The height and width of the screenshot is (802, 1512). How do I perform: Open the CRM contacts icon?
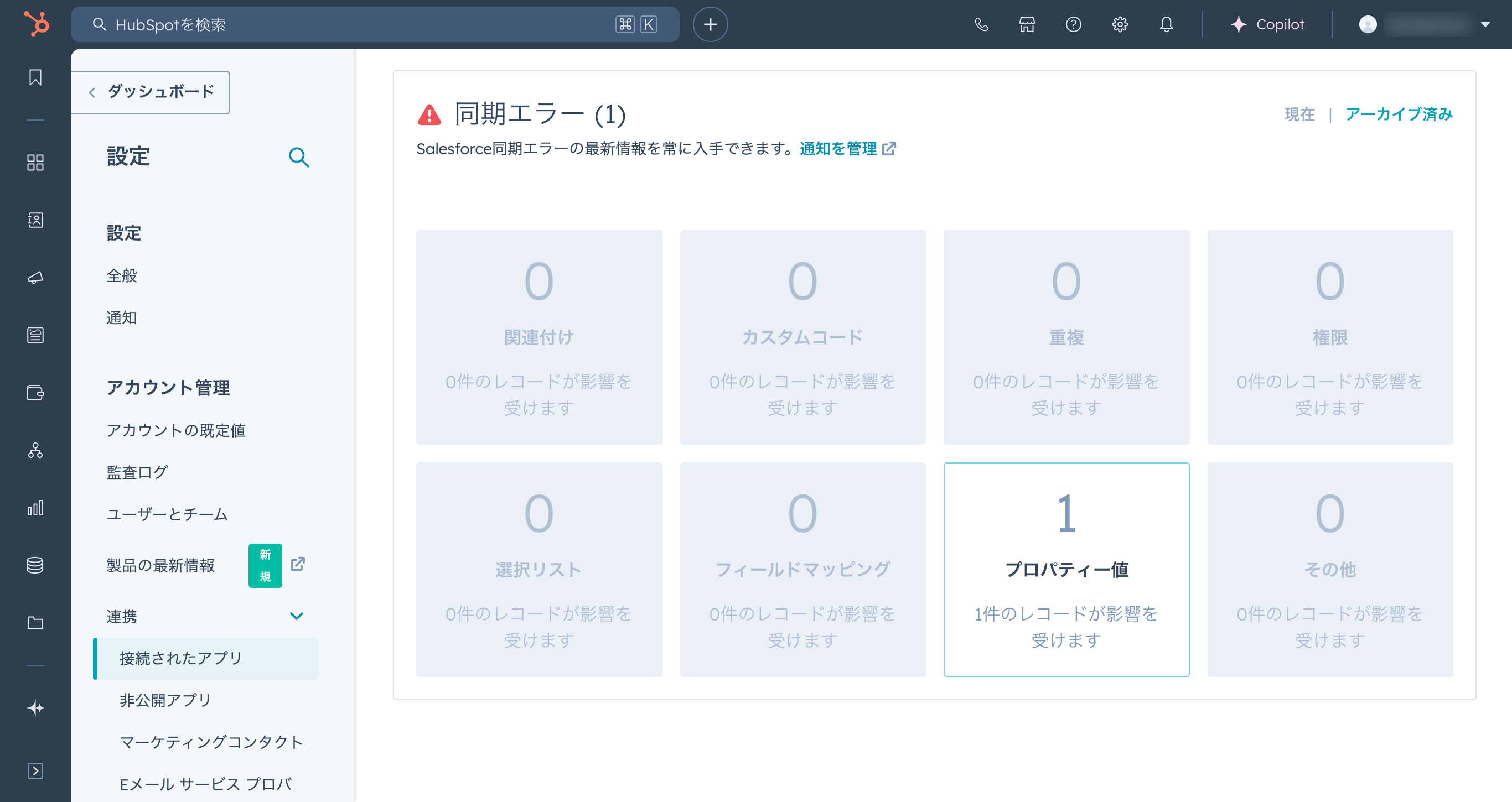[x=35, y=220]
